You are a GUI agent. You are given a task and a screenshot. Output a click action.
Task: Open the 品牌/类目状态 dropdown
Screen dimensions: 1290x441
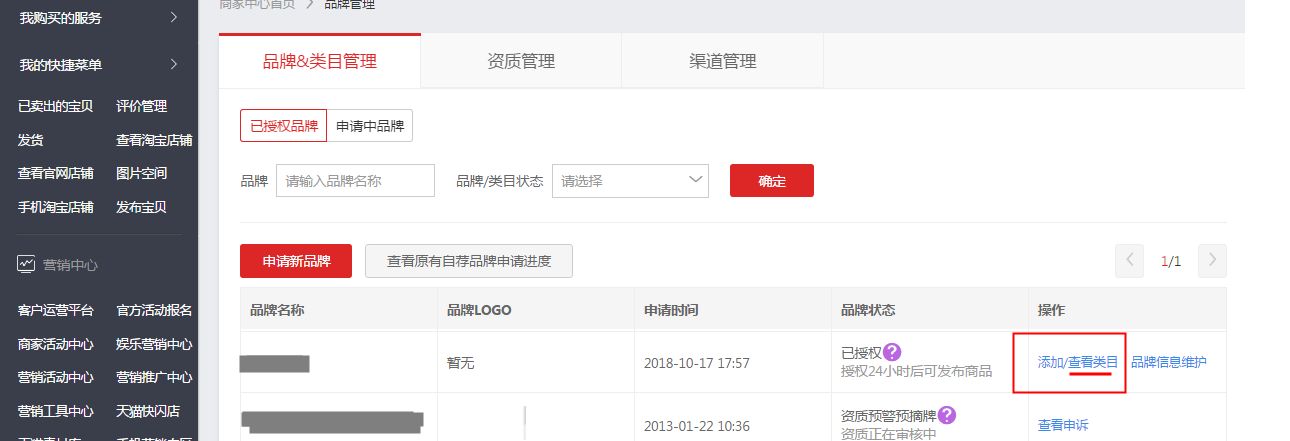(630, 181)
